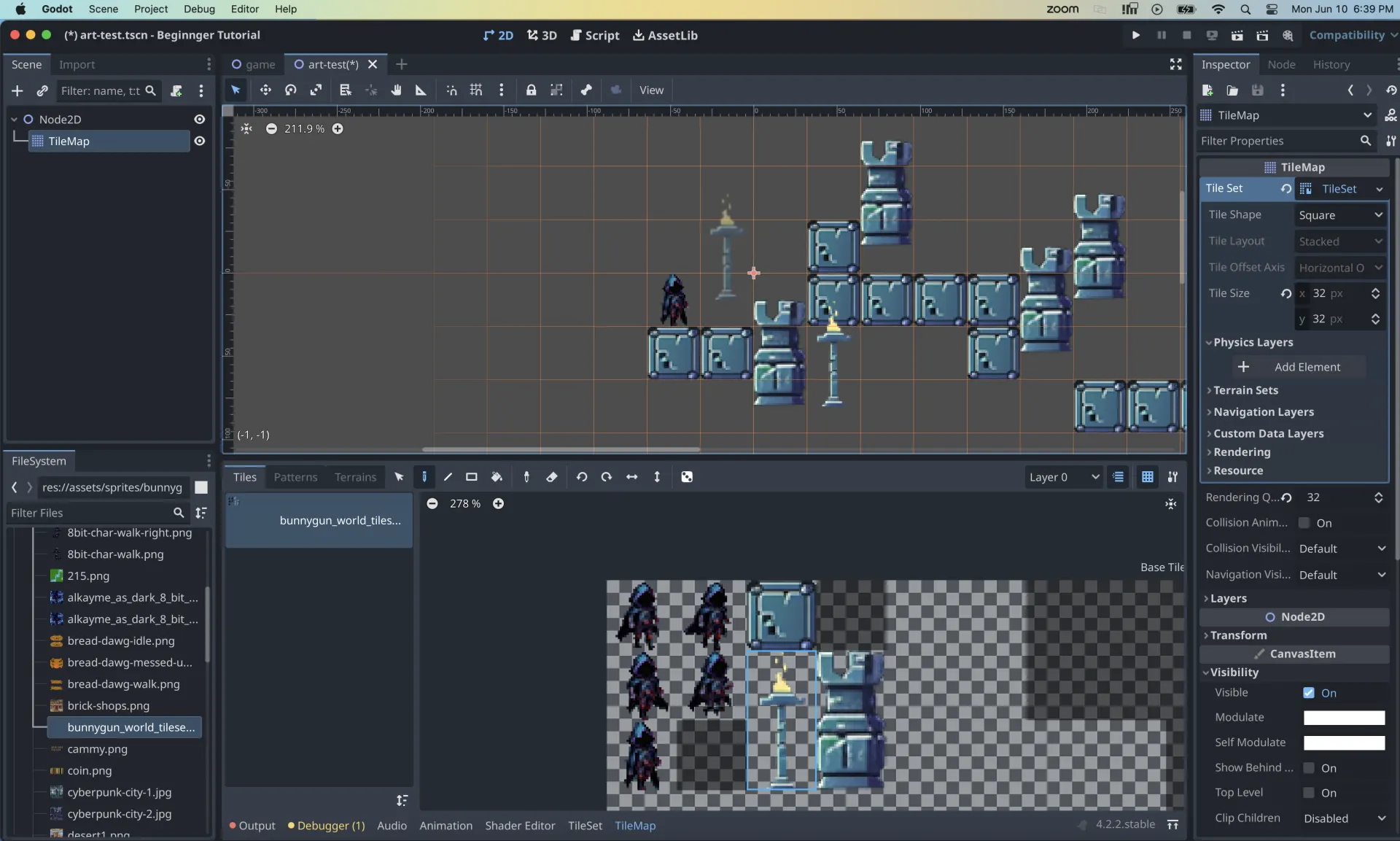This screenshot has height=841, width=1400.
Task: Select the TileMap rectangle draw tool
Action: (x=472, y=477)
